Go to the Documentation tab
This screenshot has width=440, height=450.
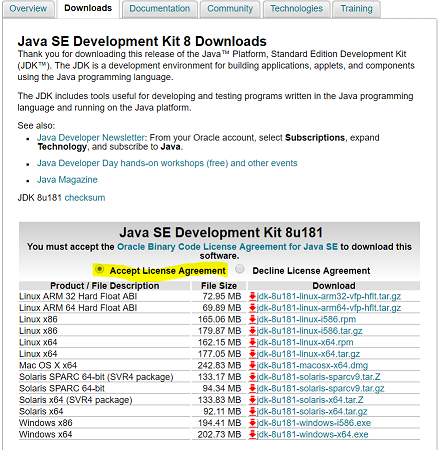pos(160,9)
